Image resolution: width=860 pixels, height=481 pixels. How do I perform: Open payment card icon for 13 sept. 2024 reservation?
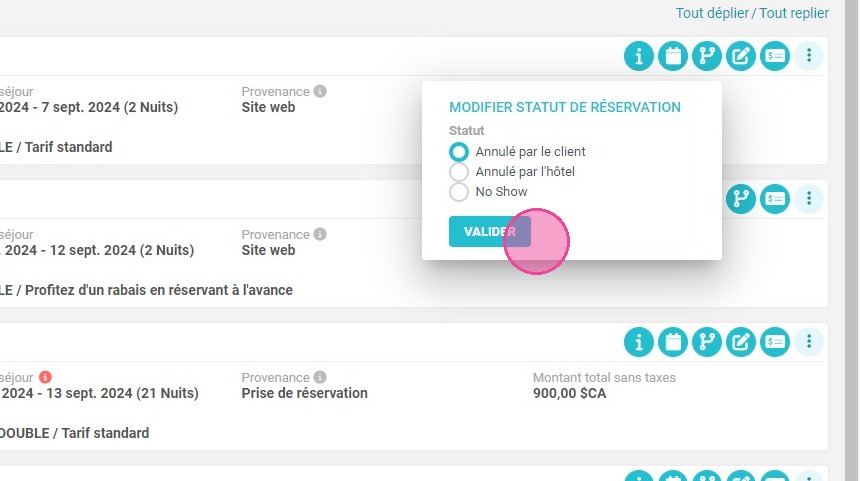point(774,342)
